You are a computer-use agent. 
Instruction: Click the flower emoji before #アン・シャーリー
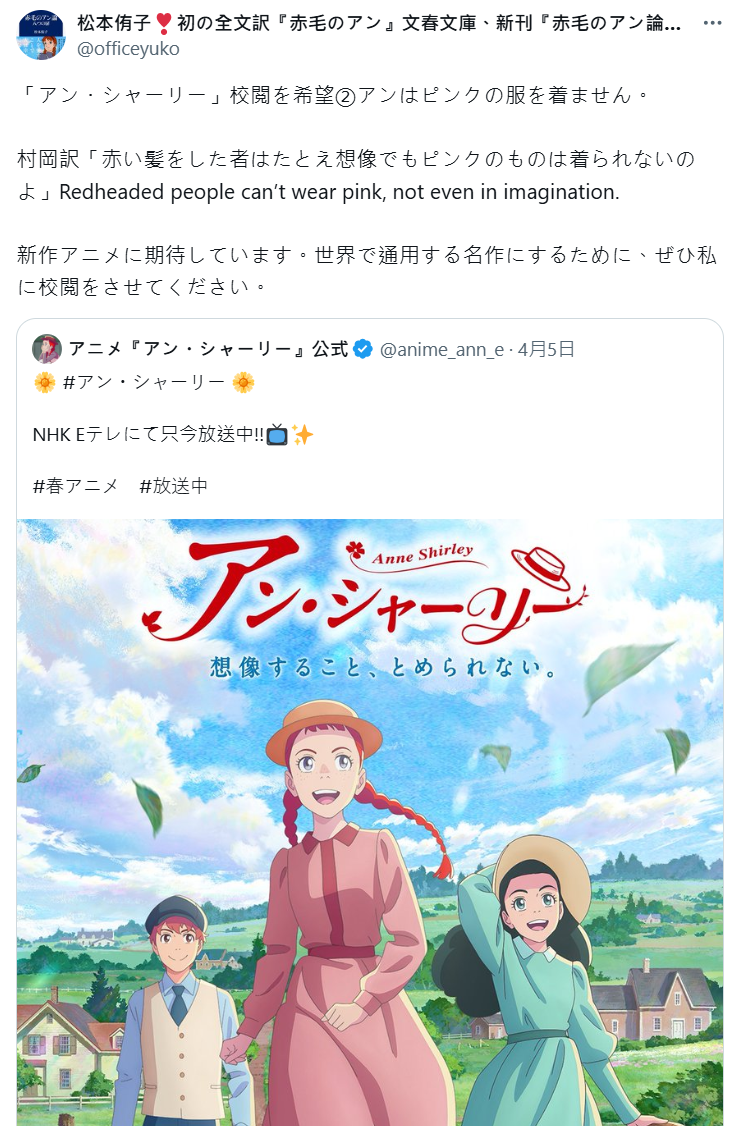(x=45, y=383)
